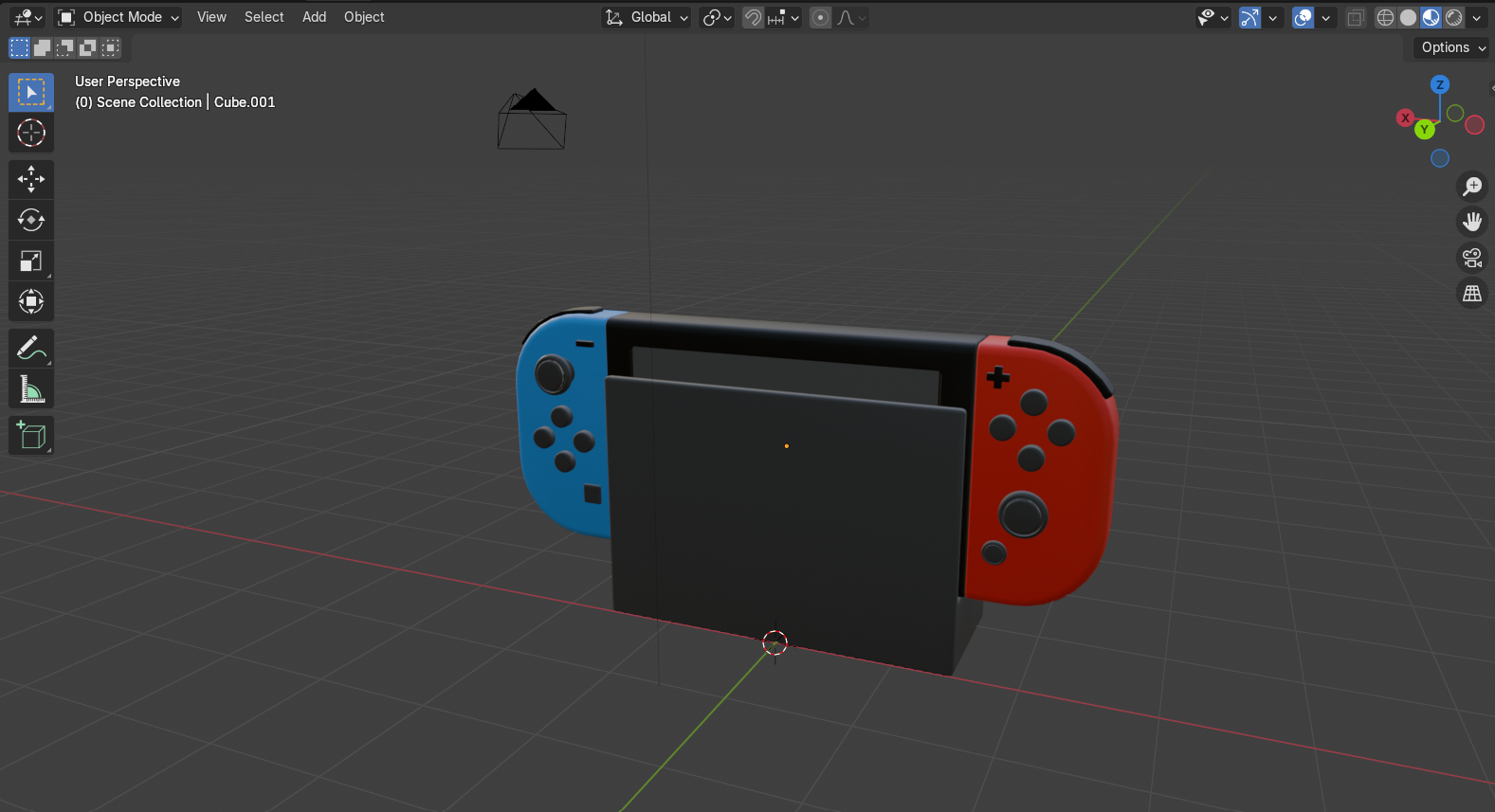Select the Scale tool
Screen dimensions: 1495x812
[x=31, y=262]
